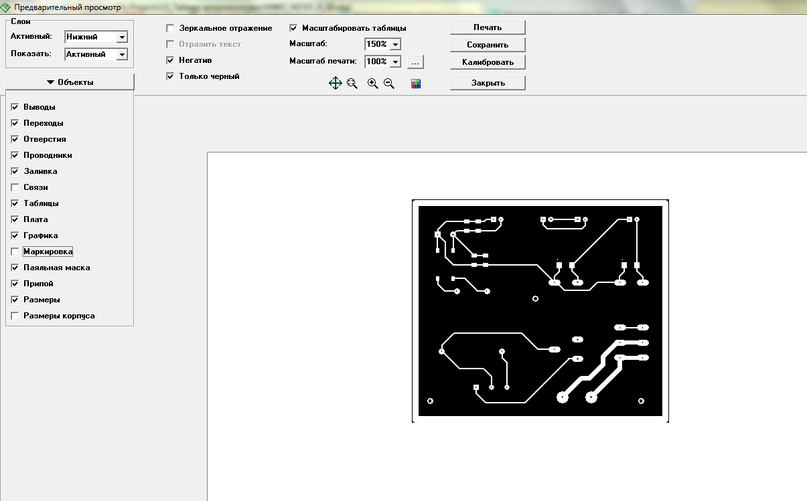This screenshot has height=501, width=807.
Task: Click the Закрыть button
Action: pos(487,83)
